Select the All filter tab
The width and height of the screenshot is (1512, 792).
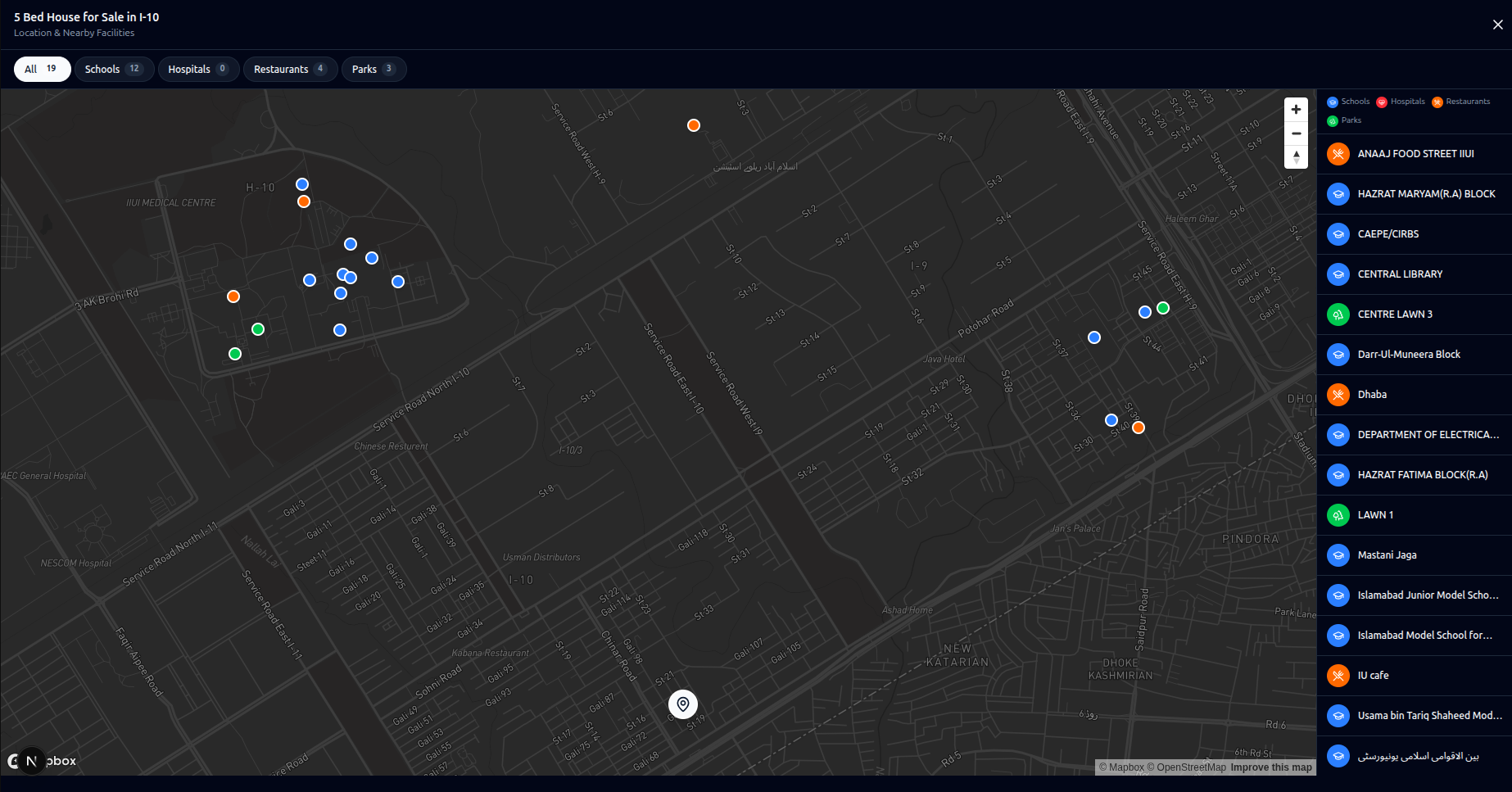[x=43, y=69]
